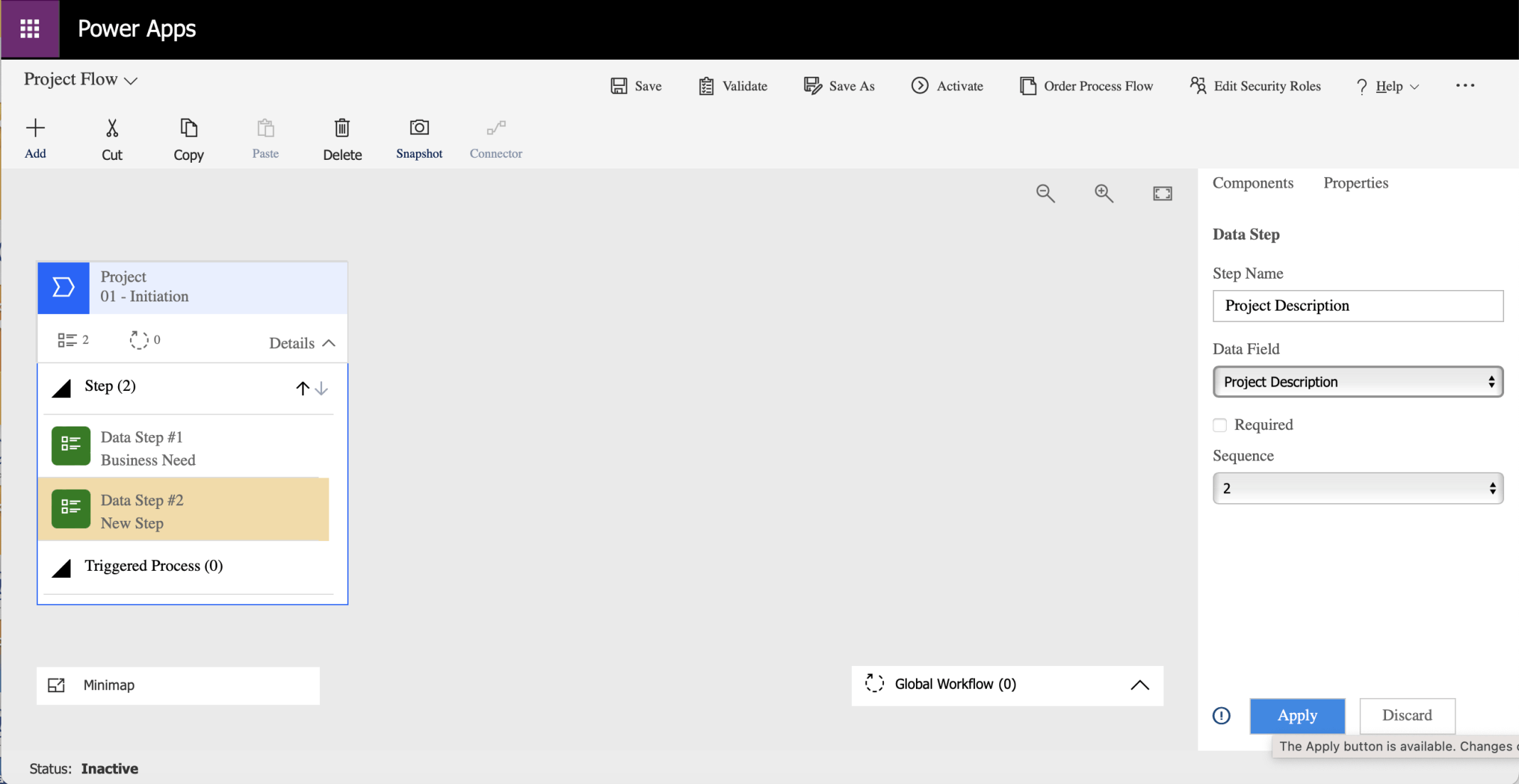The image size is (1519, 784).
Task: Switch to the Components tab
Action: click(1252, 183)
